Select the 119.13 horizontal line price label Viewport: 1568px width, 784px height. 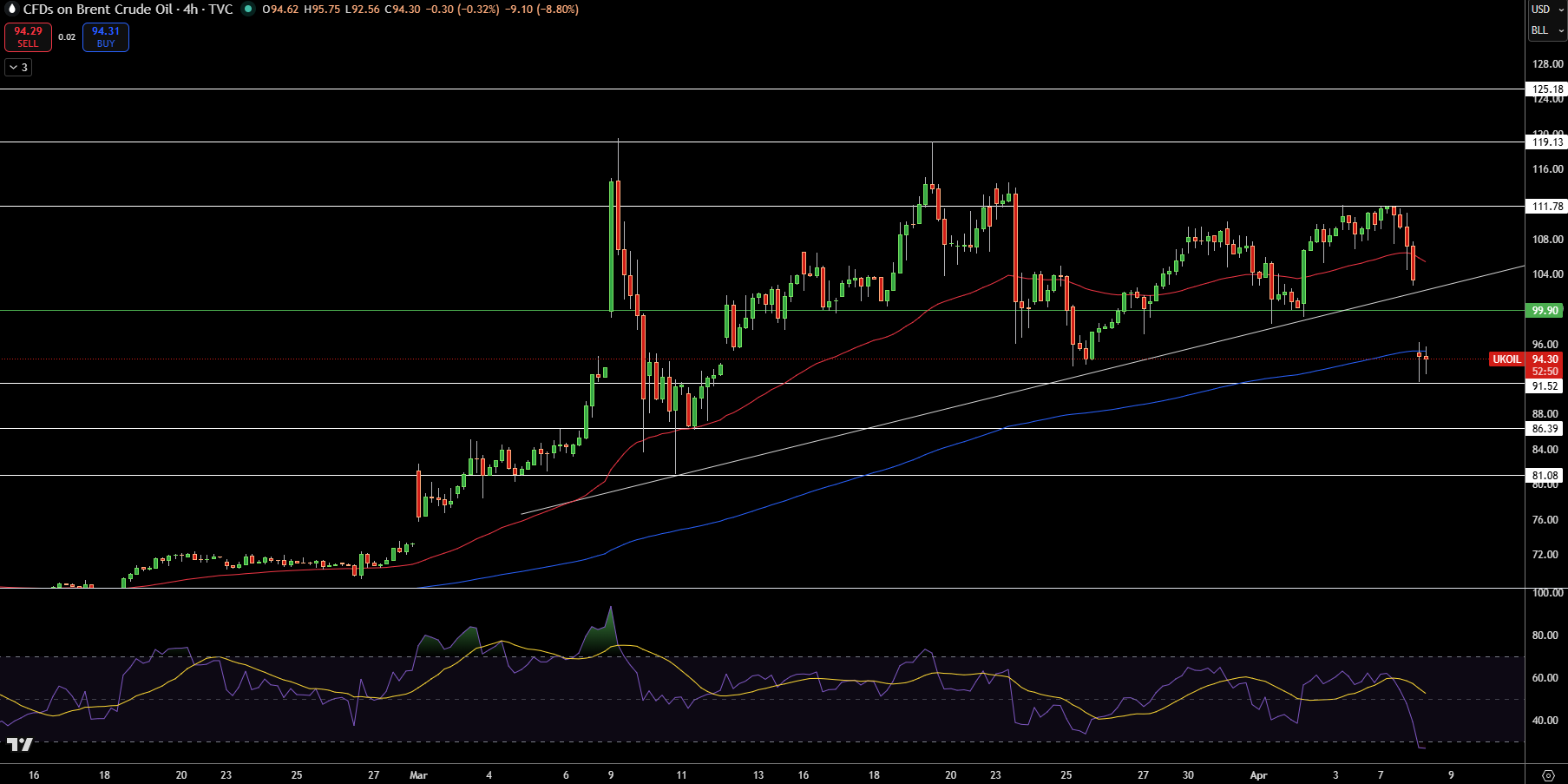click(1547, 142)
